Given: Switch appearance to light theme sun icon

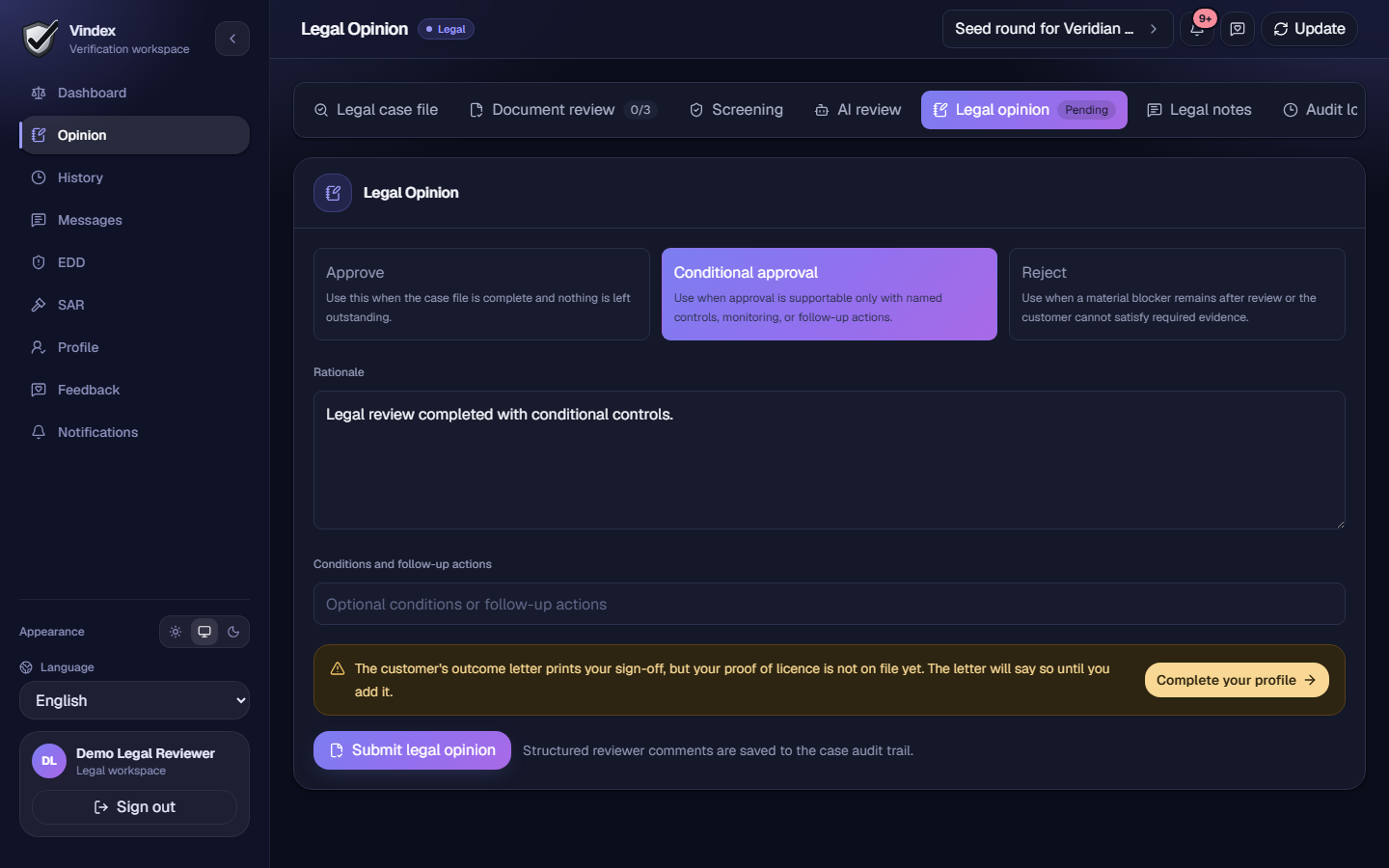Looking at the screenshot, I should pos(176,632).
